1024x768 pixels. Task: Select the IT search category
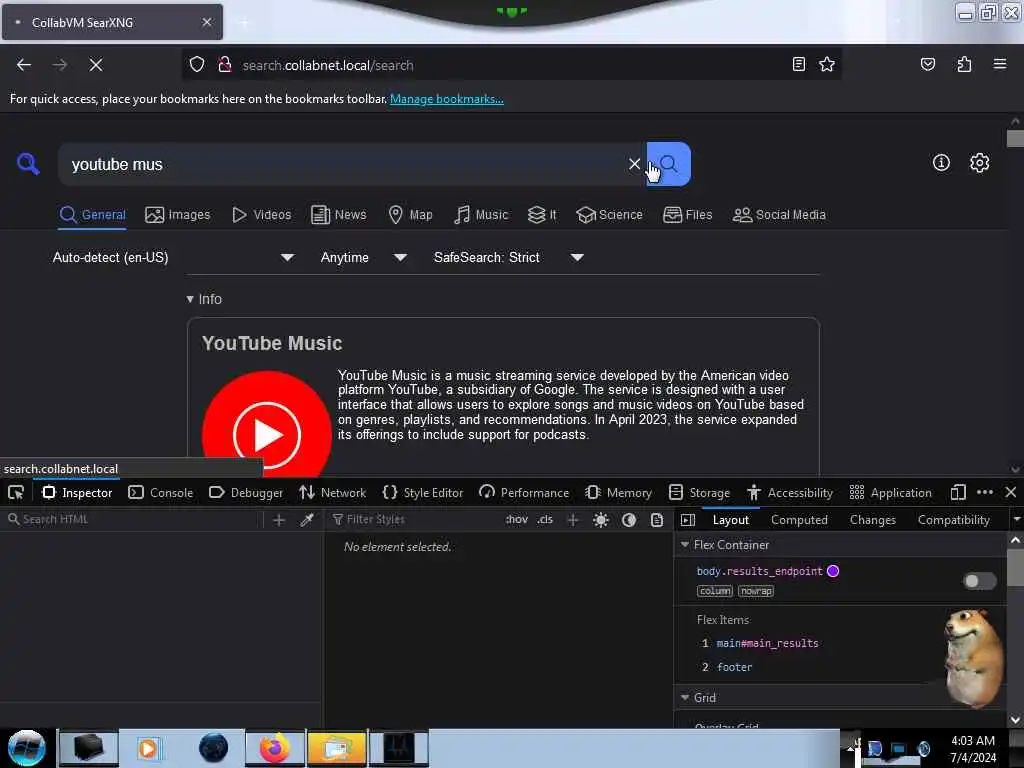pos(542,215)
